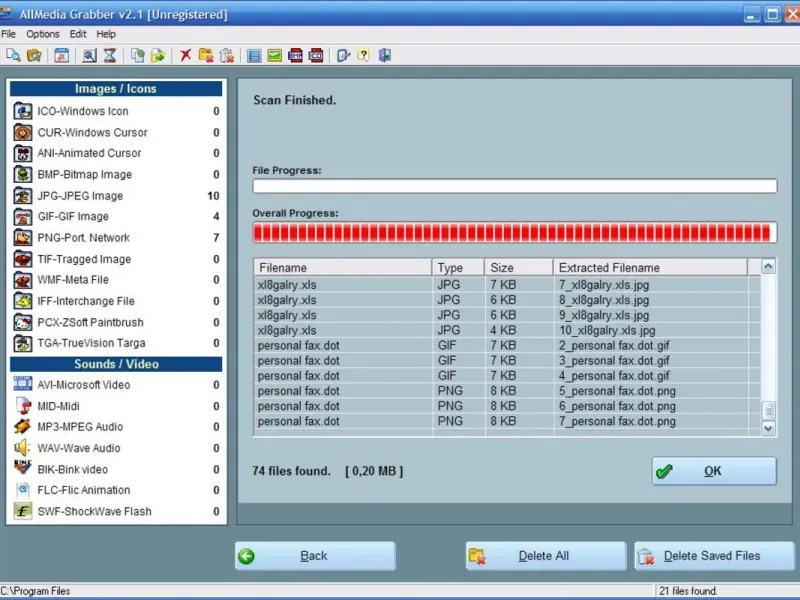Open the Options menu
This screenshot has width=800, height=600.
[x=43, y=34]
